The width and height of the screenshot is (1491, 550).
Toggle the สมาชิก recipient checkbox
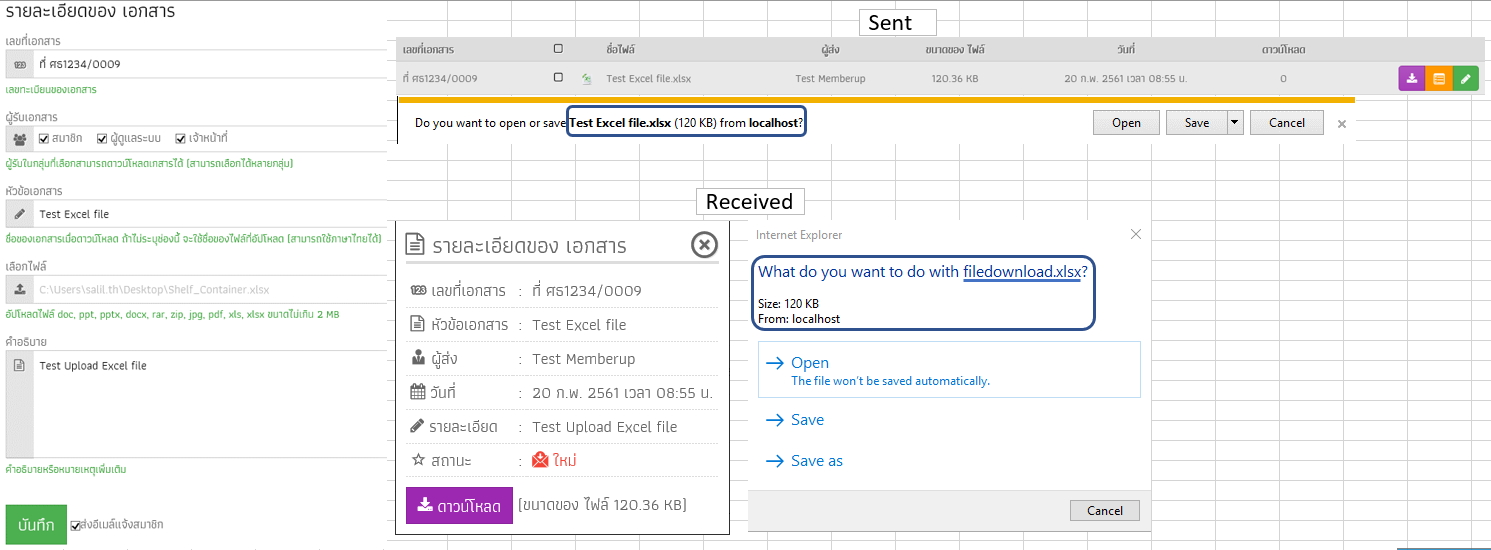coord(44,138)
